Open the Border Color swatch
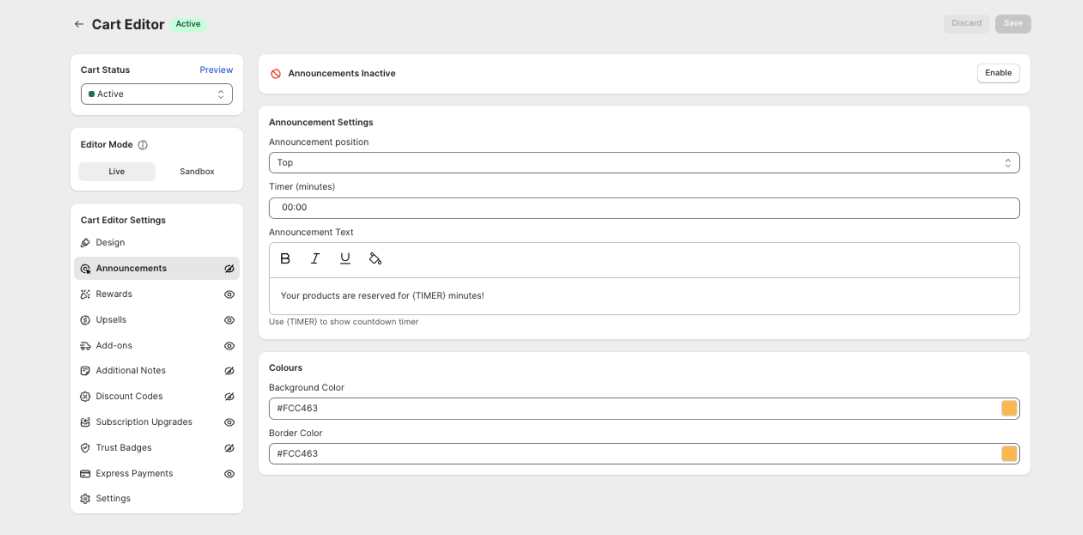This screenshot has height=535, width=1083. click(1009, 454)
